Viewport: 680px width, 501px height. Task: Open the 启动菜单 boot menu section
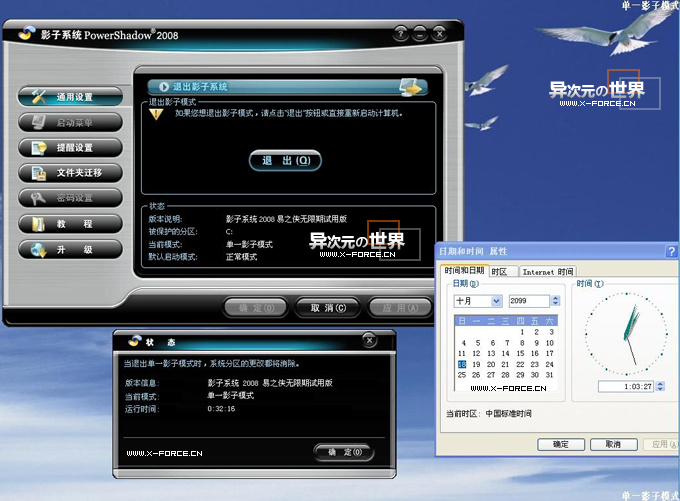(x=70, y=122)
